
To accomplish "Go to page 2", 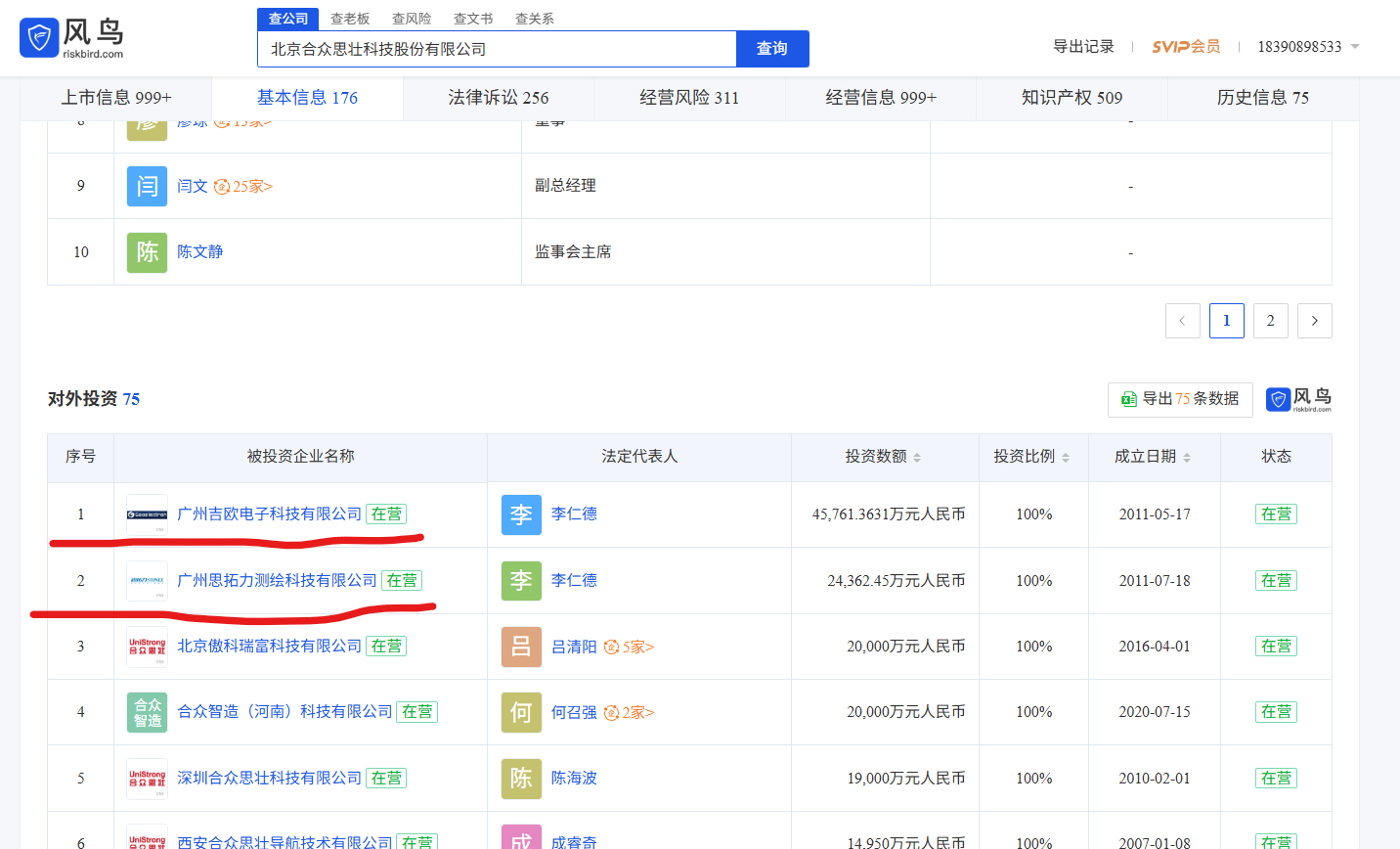I will point(1271,321).
